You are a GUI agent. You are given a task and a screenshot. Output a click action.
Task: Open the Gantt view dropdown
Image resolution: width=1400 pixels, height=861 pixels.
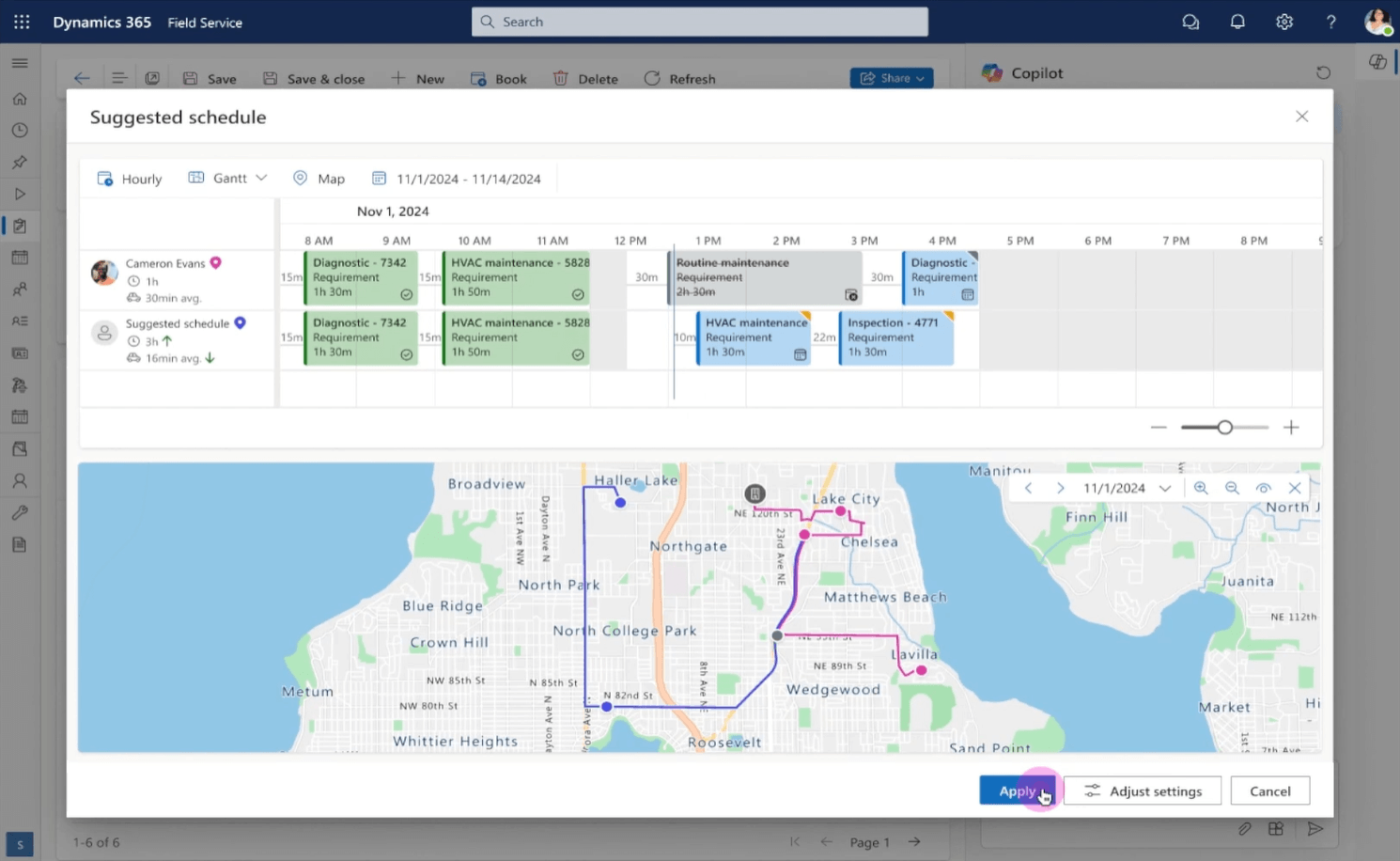pos(228,178)
